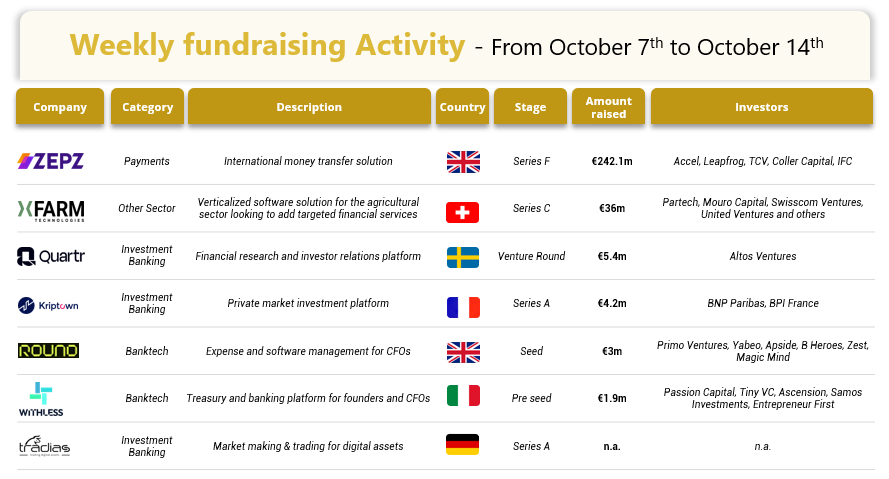Select the Quartr logo

click(x=50, y=256)
